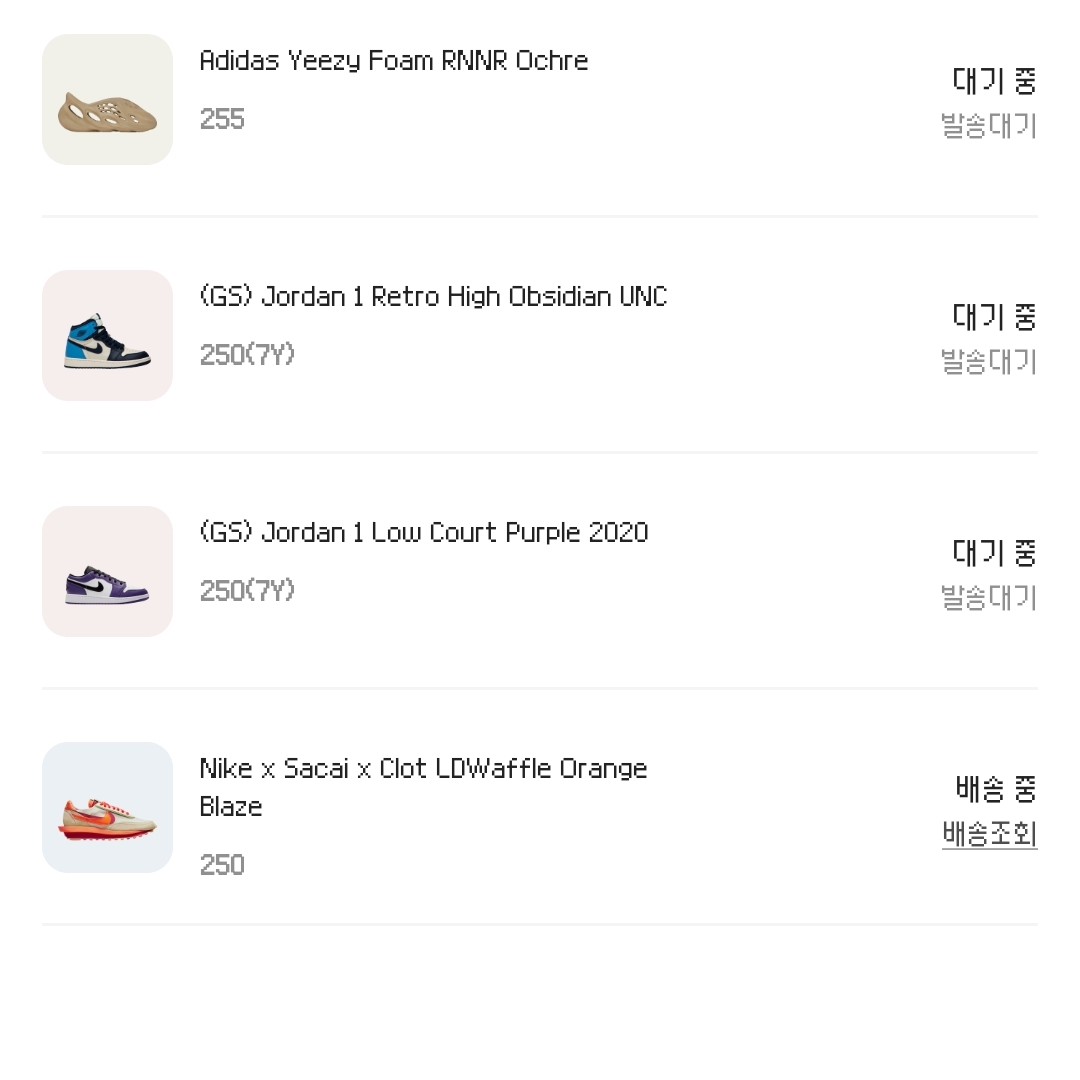Image resolution: width=1080 pixels, height=1080 pixels.
Task: Click 대기 중 status for Yeezy Foam RNNR
Action: click(x=995, y=81)
